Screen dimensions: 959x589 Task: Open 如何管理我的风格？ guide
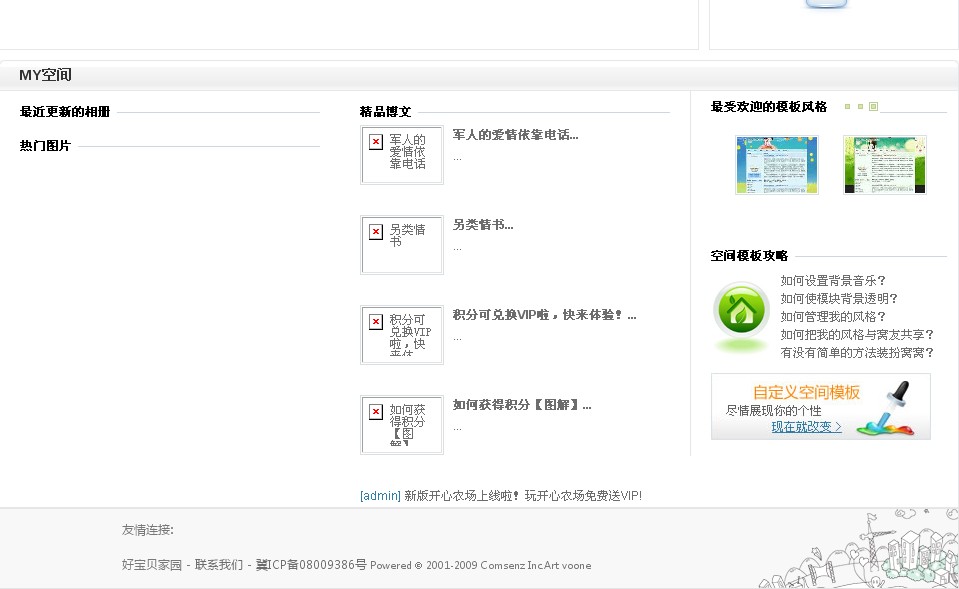coord(832,316)
